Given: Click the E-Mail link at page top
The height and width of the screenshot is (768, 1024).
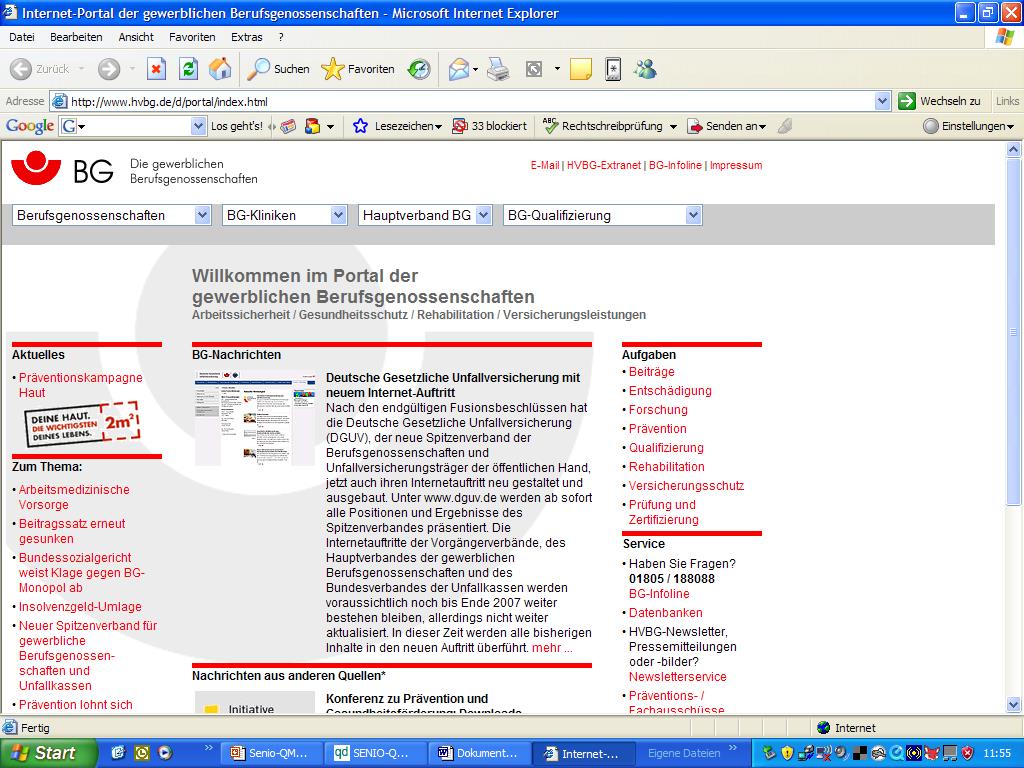Looking at the screenshot, I should tap(545, 165).
